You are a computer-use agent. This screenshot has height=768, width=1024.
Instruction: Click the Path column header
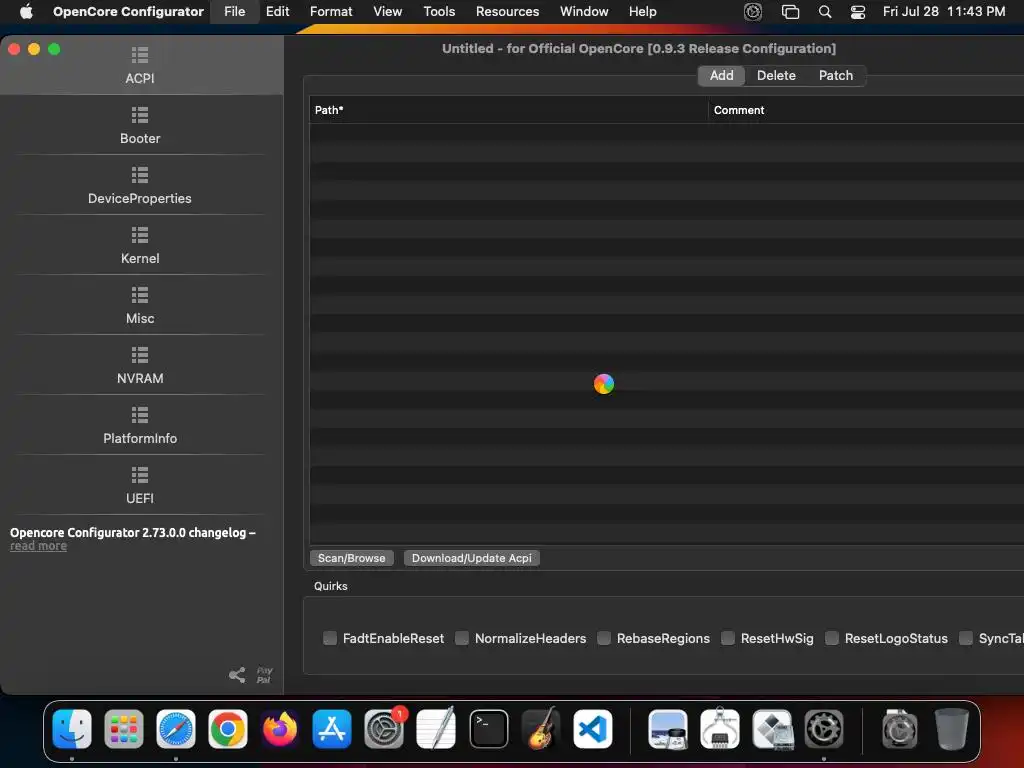[x=509, y=110]
